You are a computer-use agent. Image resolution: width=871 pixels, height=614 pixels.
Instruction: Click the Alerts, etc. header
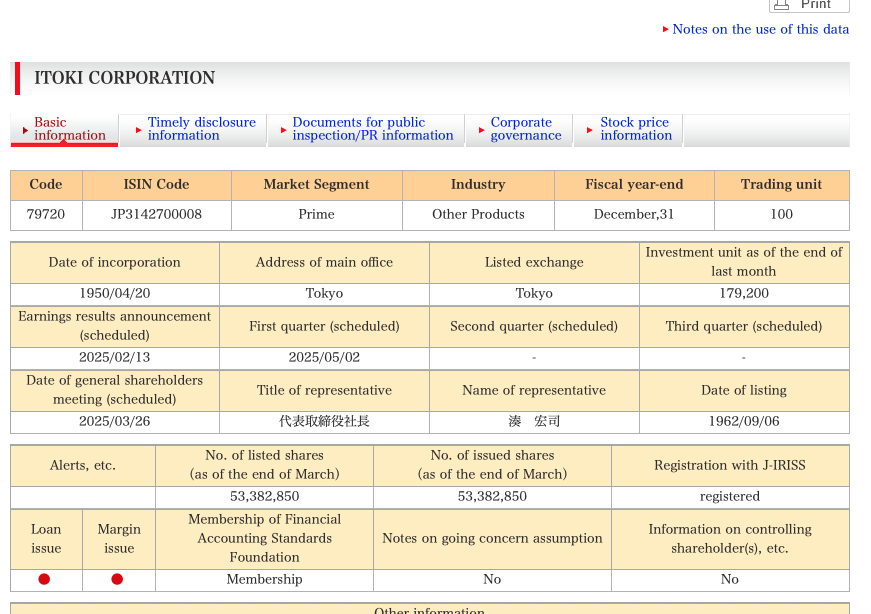(83, 466)
